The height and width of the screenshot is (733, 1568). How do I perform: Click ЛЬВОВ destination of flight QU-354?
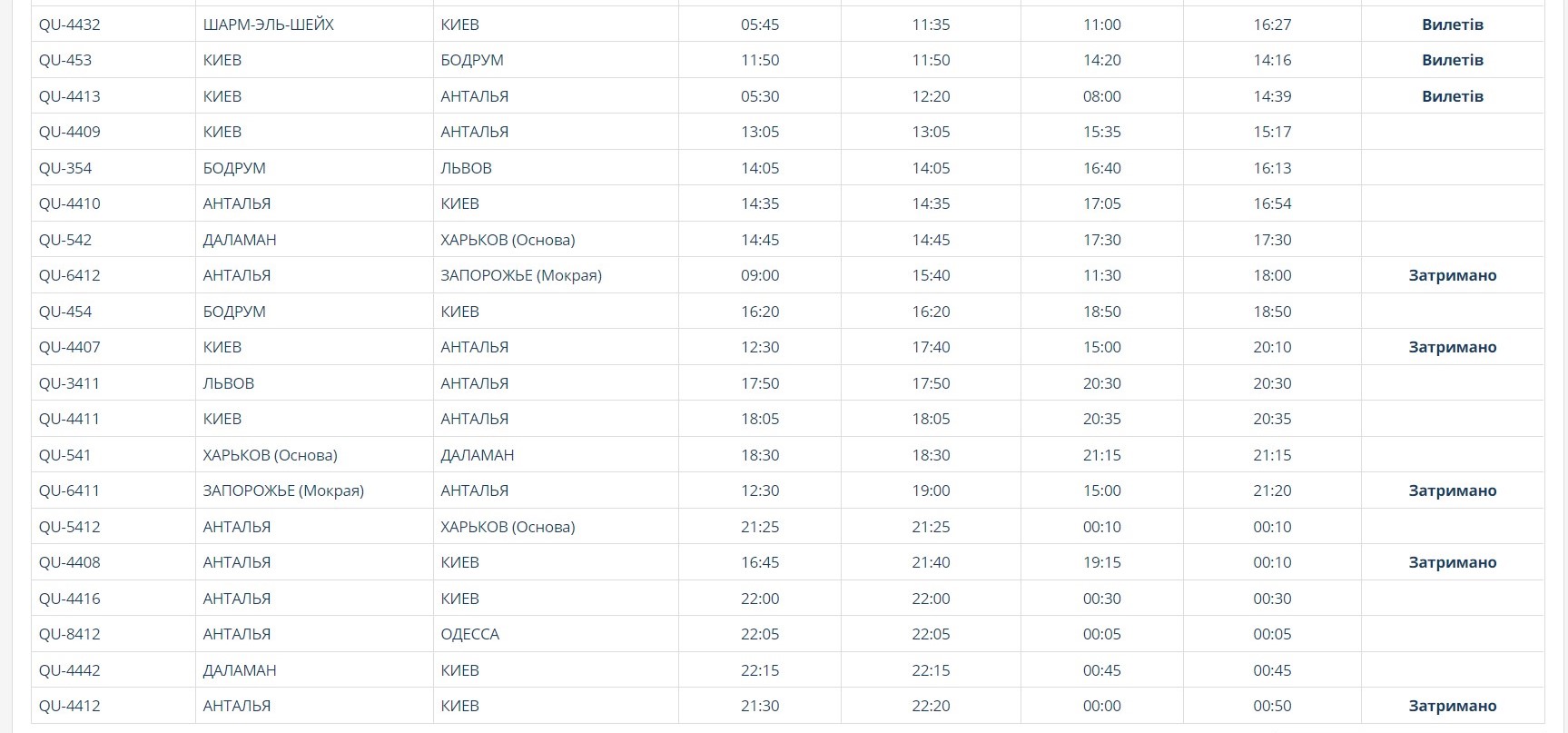[x=466, y=168]
